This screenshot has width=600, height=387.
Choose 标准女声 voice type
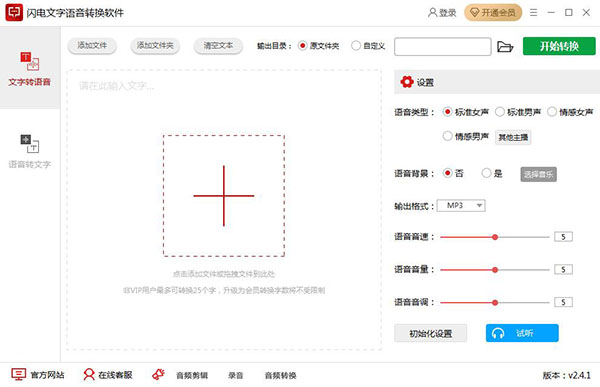[466, 112]
